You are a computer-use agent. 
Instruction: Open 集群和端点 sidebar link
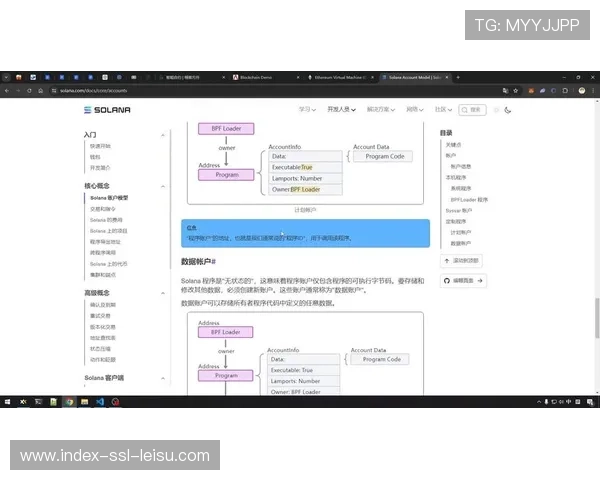103,275
